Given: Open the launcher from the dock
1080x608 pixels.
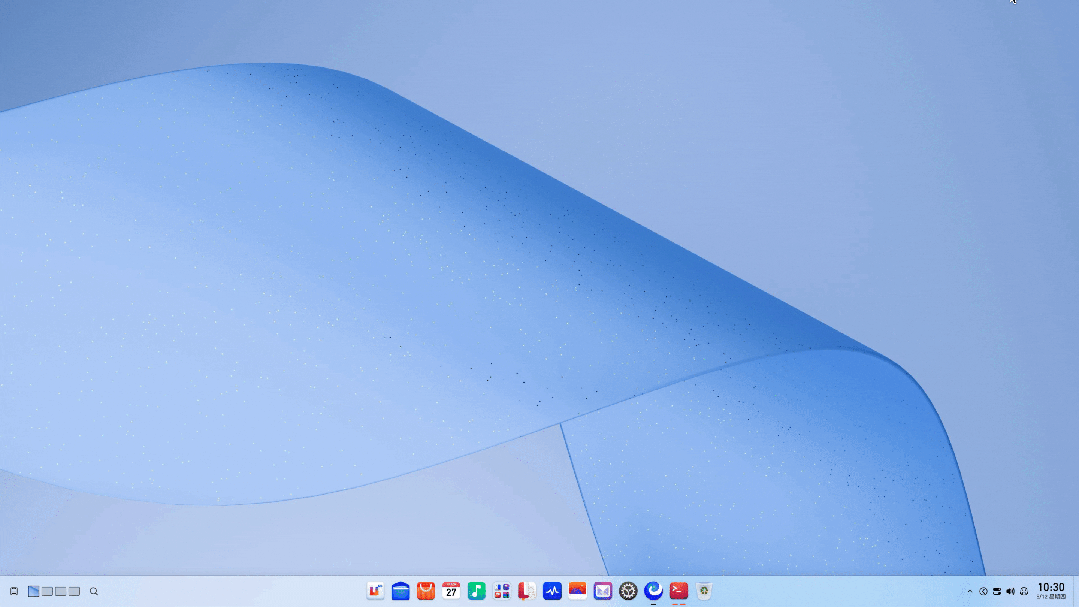Looking at the screenshot, I should click(375, 591).
